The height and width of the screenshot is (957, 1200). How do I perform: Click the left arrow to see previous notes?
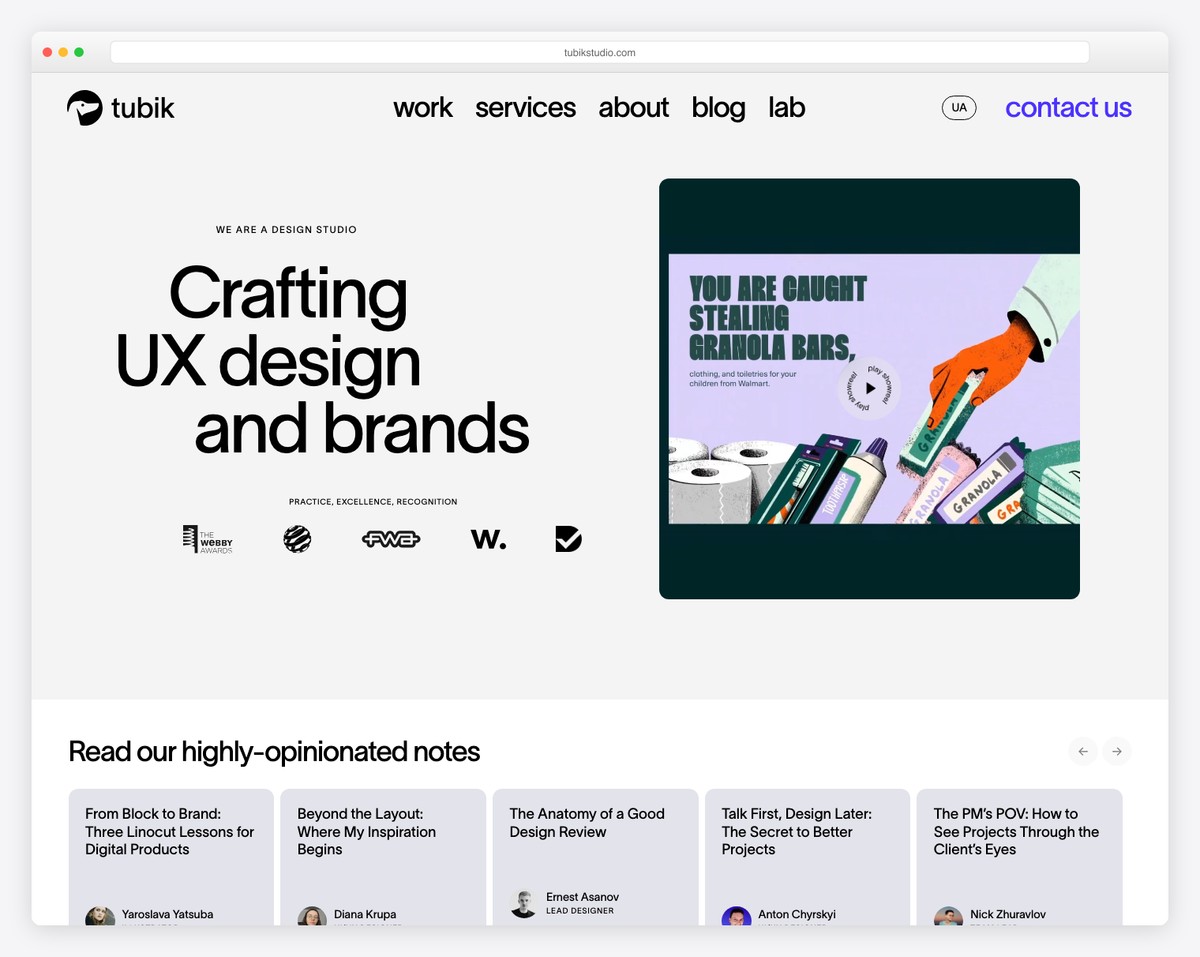[x=1083, y=751]
